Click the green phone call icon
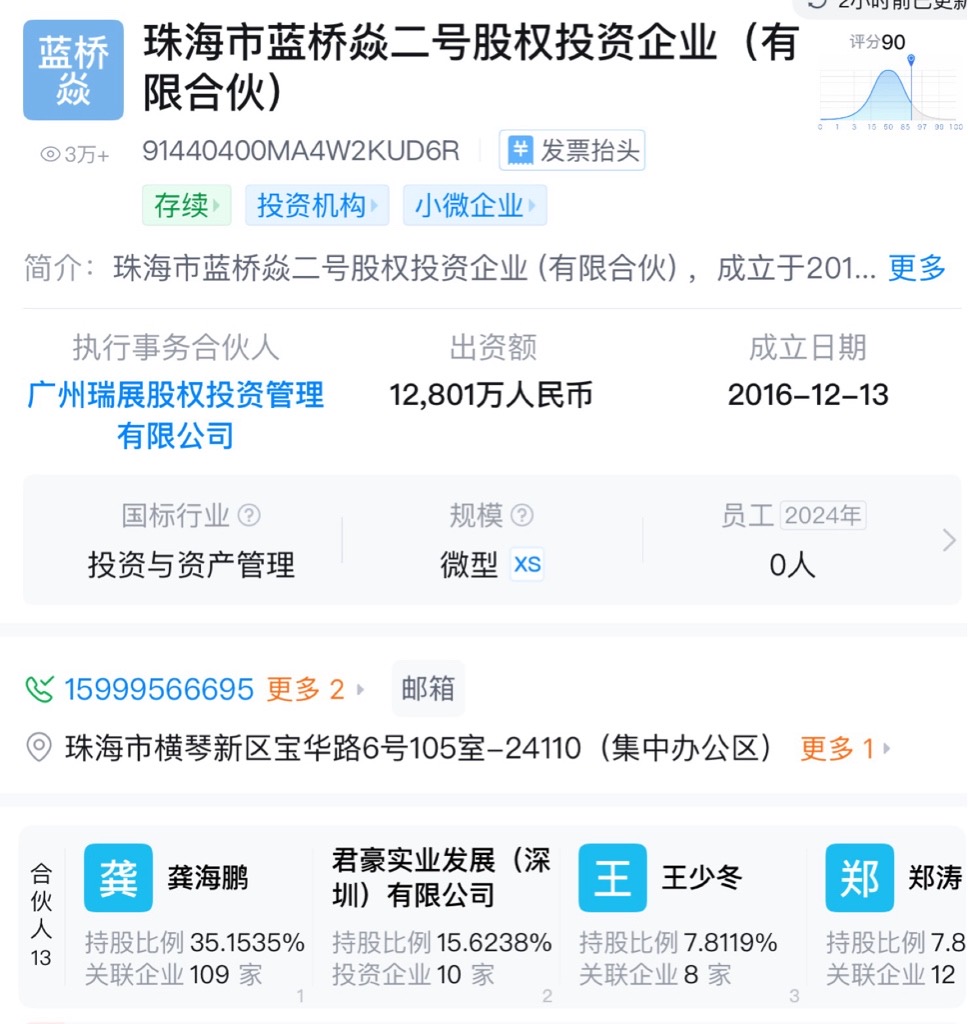The image size is (968, 1024). [x=39, y=689]
